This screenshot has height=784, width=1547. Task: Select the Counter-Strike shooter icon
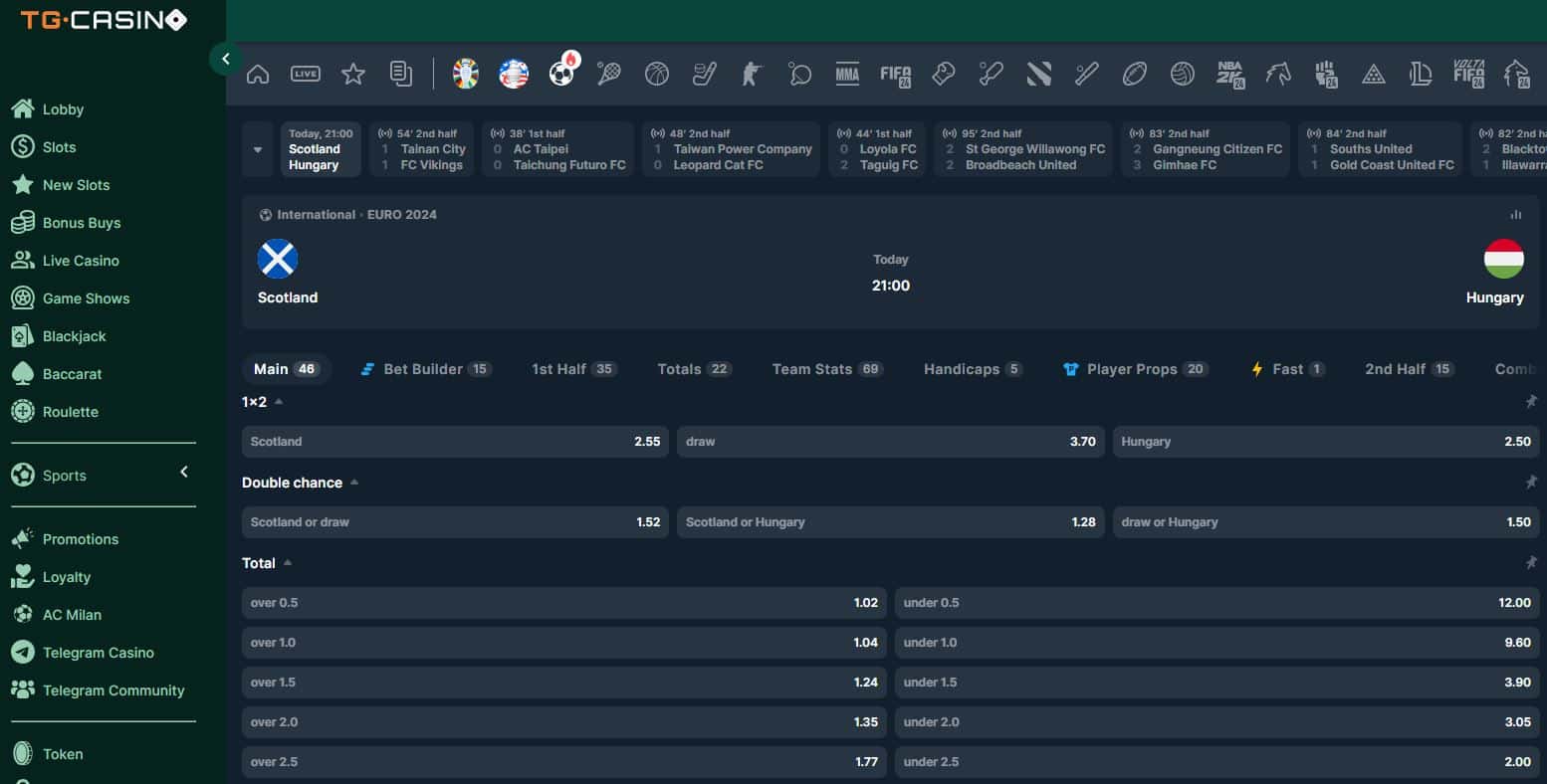[x=752, y=74]
